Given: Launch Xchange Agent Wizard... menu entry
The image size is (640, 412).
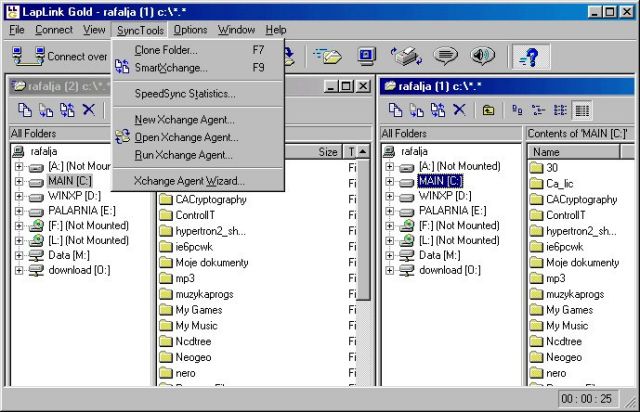Looking at the screenshot, I should pyautogui.click(x=198, y=180).
